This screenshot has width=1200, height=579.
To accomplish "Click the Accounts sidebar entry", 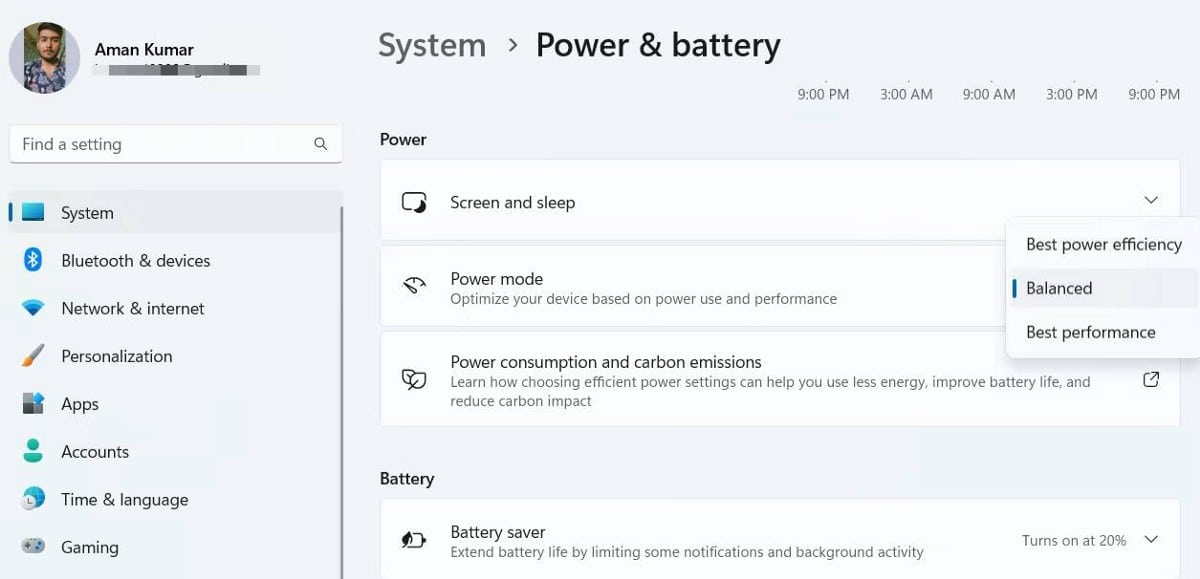I will (x=95, y=451).
